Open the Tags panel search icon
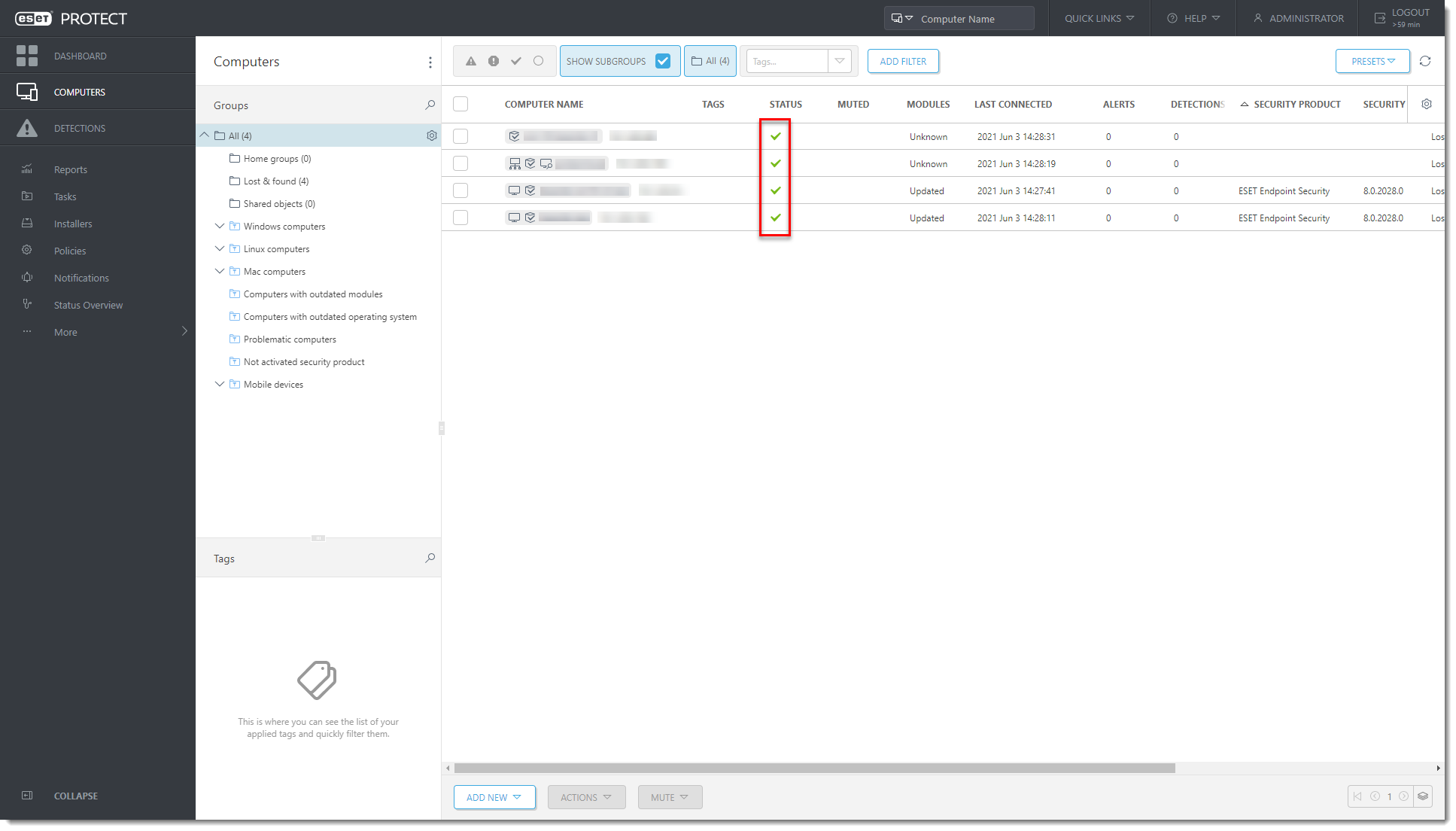The height and width of the screenshot is (831, 1456). (x=430, y=558)
